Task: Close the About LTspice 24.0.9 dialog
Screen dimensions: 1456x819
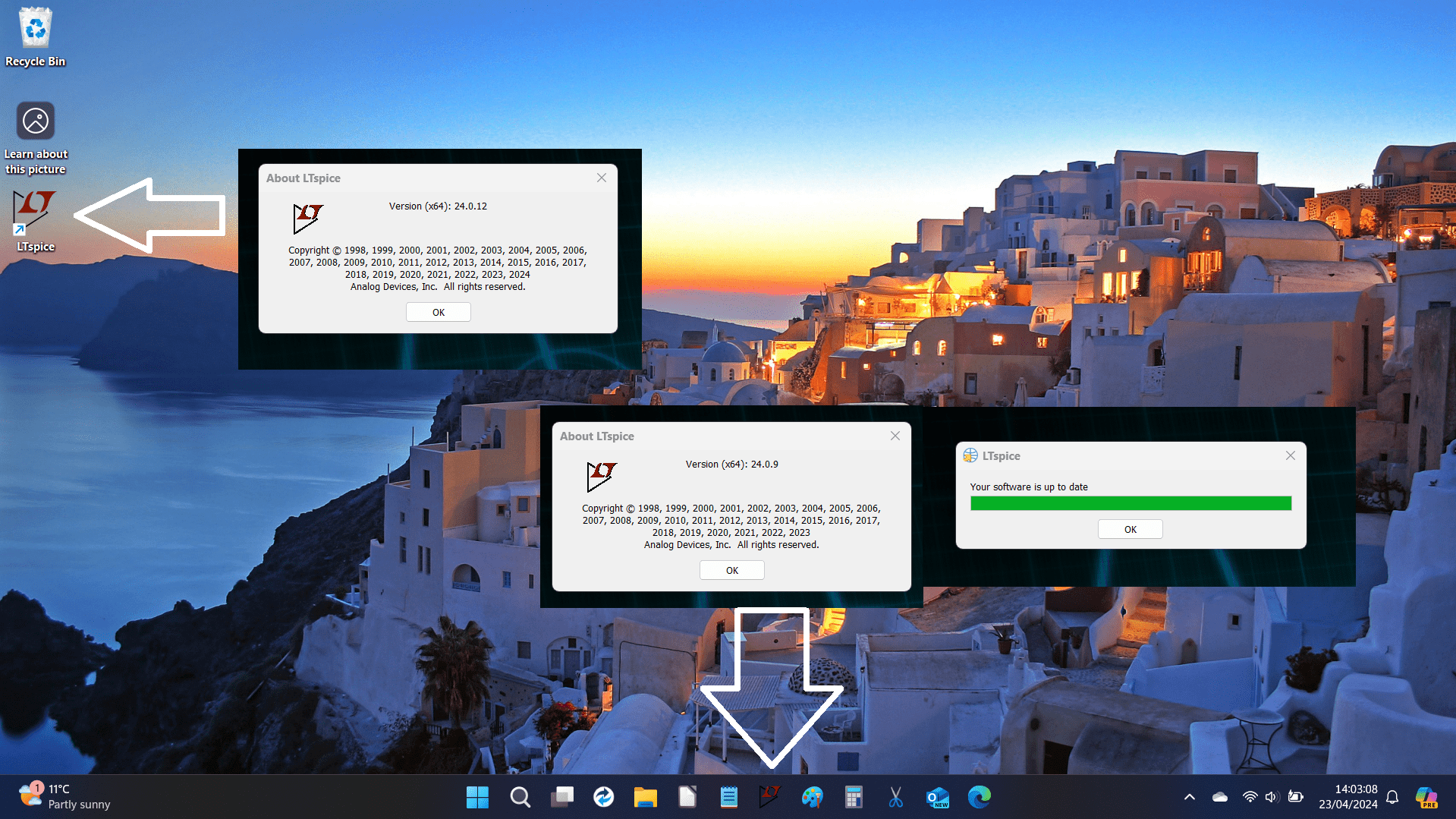Action: (895, 436)
